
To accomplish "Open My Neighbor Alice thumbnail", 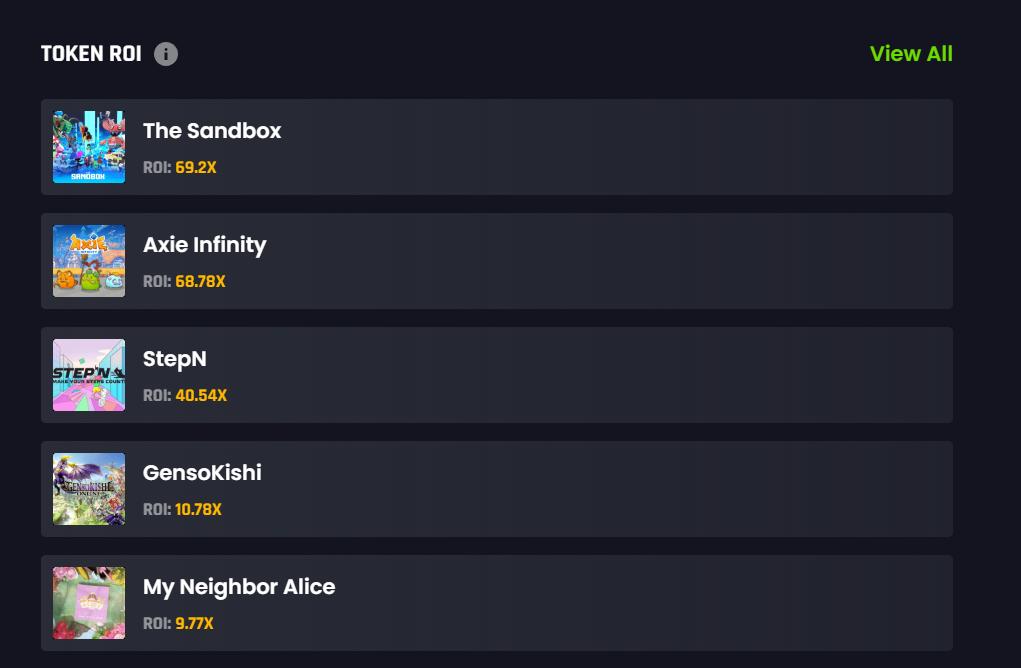I will pyautogui.click(x=89, y=603).
